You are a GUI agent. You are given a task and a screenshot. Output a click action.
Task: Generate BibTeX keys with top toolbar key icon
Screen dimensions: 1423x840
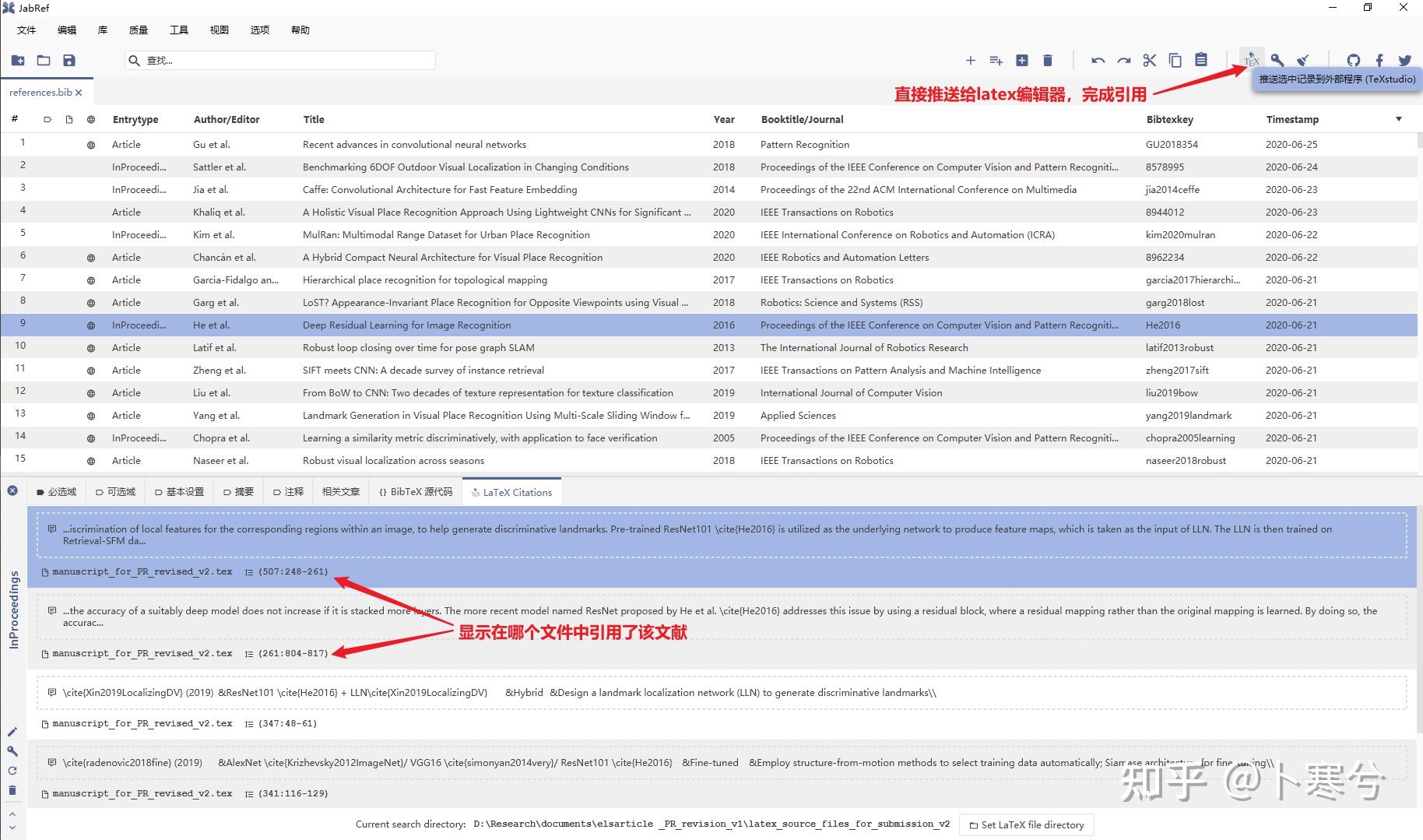point(1277,60)
